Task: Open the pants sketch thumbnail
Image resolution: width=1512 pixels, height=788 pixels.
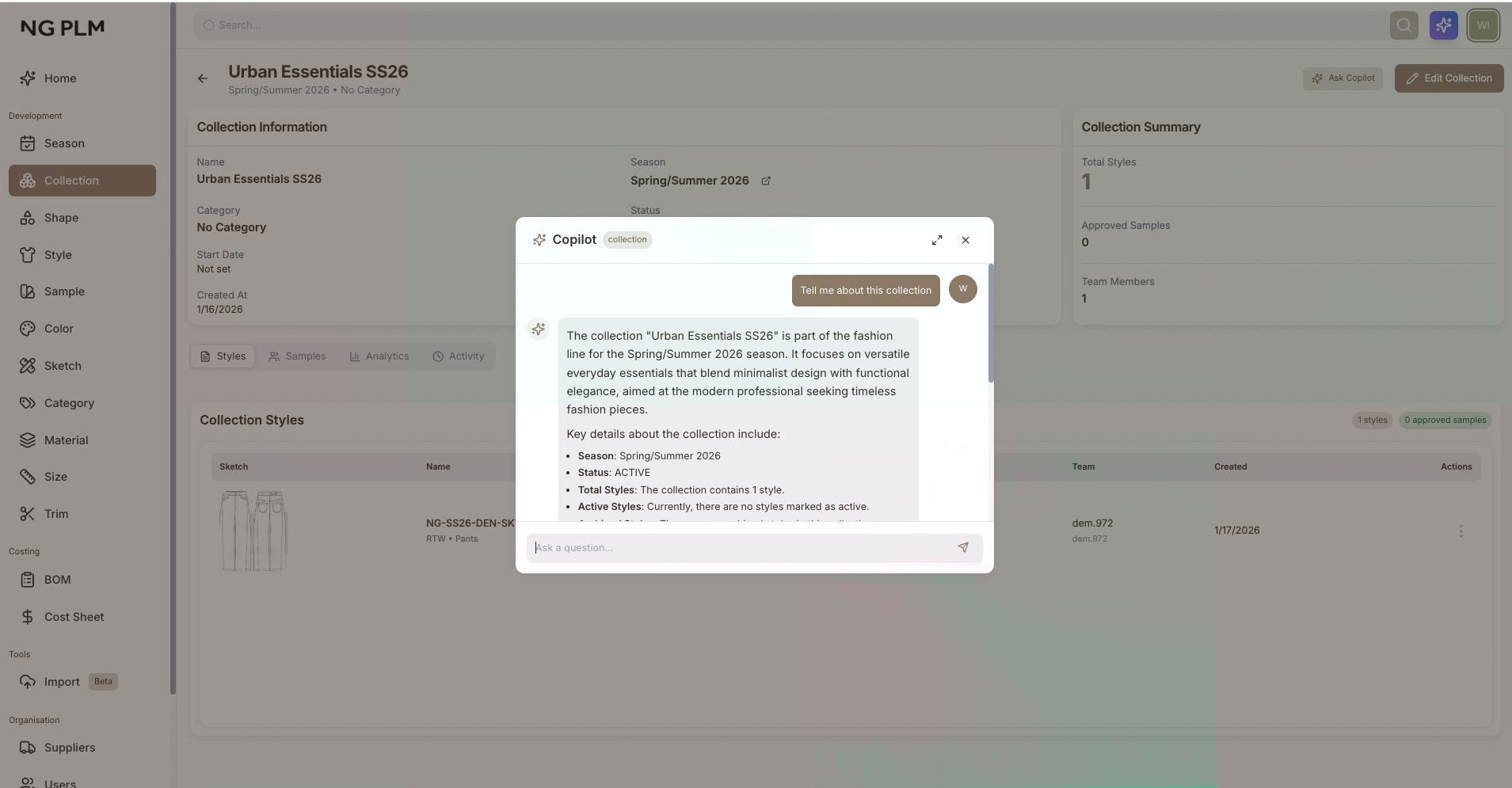Action: click(x=253, y=531)
